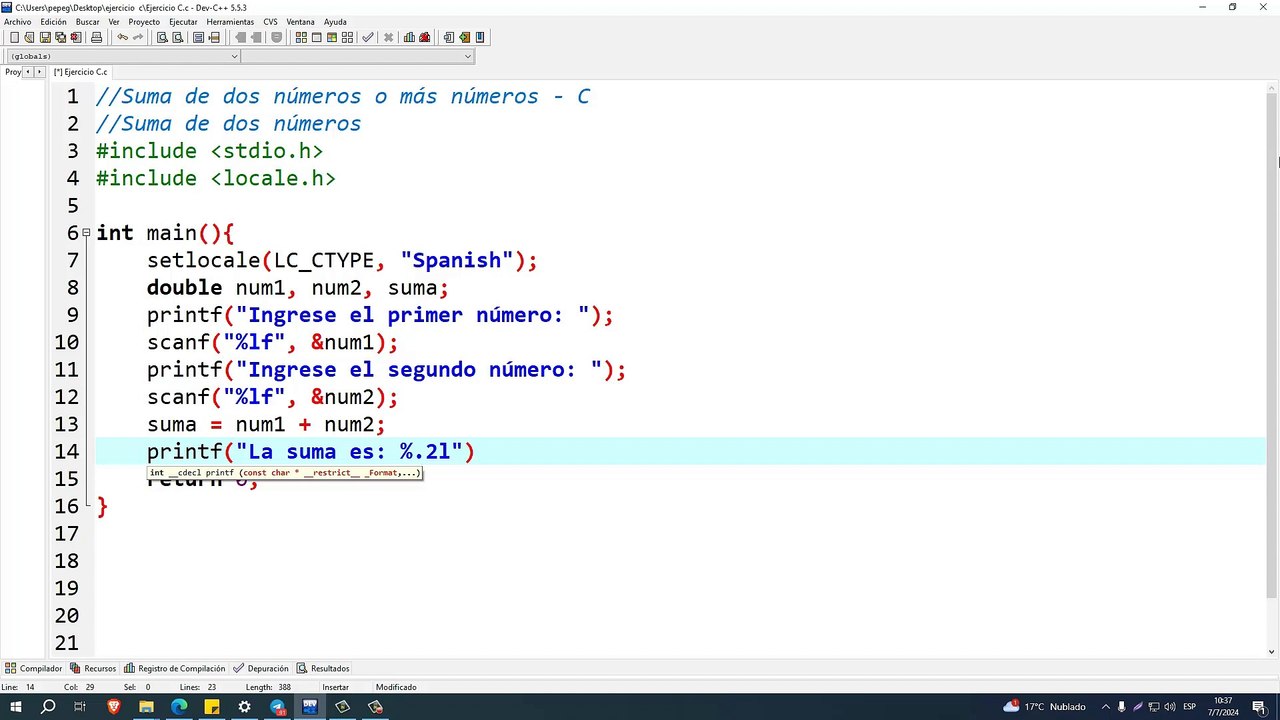Viewport: 1280px width, 720px height.
Task: Open the Find tool in the toolbar
Action: (162, 38)
